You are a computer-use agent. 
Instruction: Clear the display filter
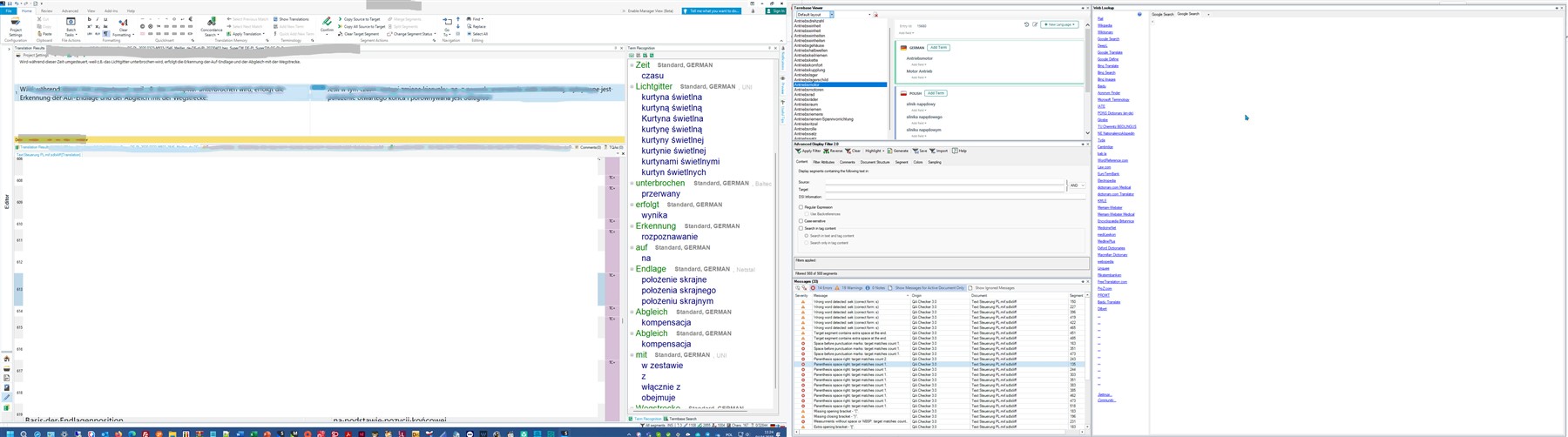pos(853,151)
